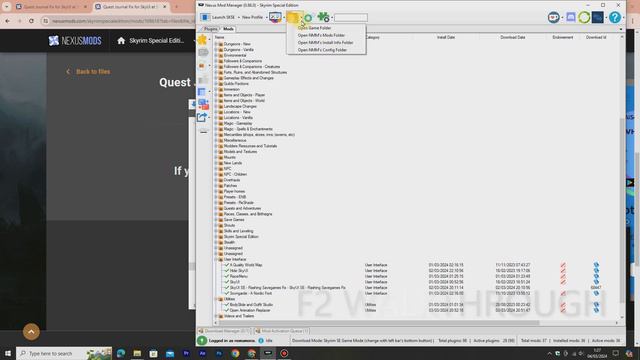Click the browser home icon beside Skyrim Special Edition
The image size is (640, 360).
click(121, 40)
